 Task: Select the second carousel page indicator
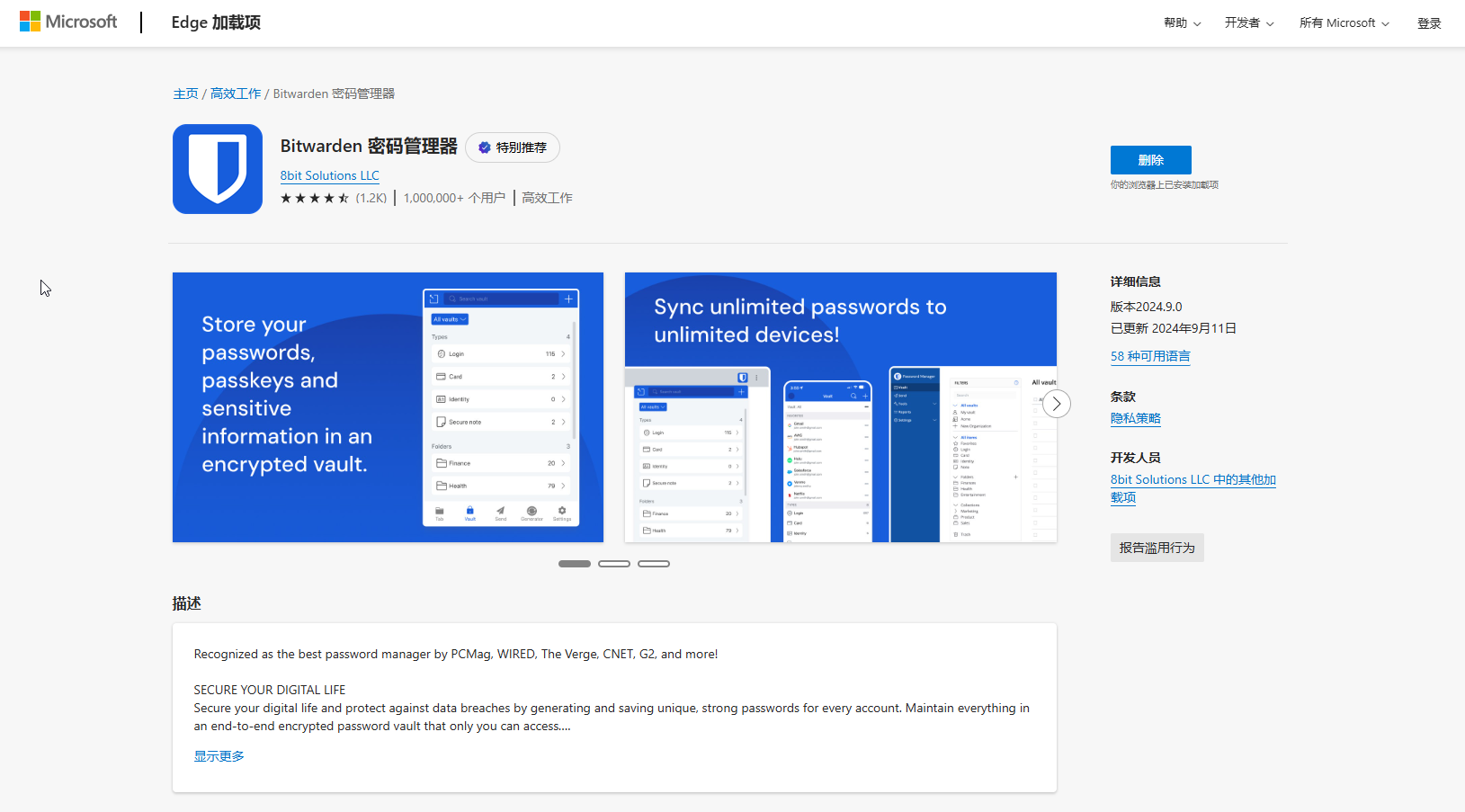point(614,564)
